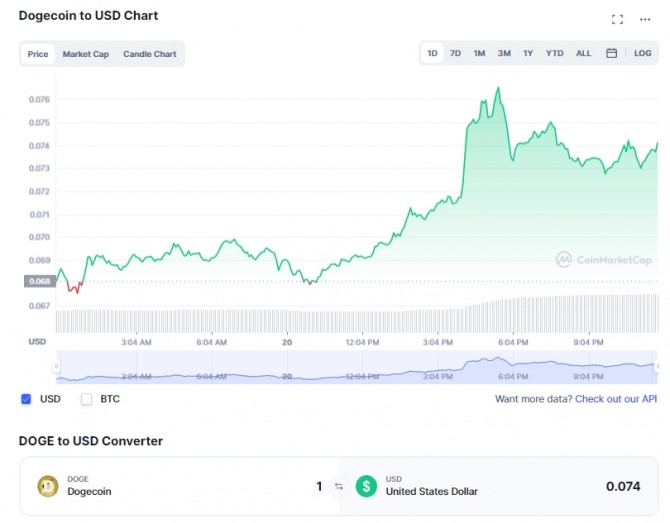Toggle the LOG scale button
670x523 pixels.
click(x=643, y=54)
